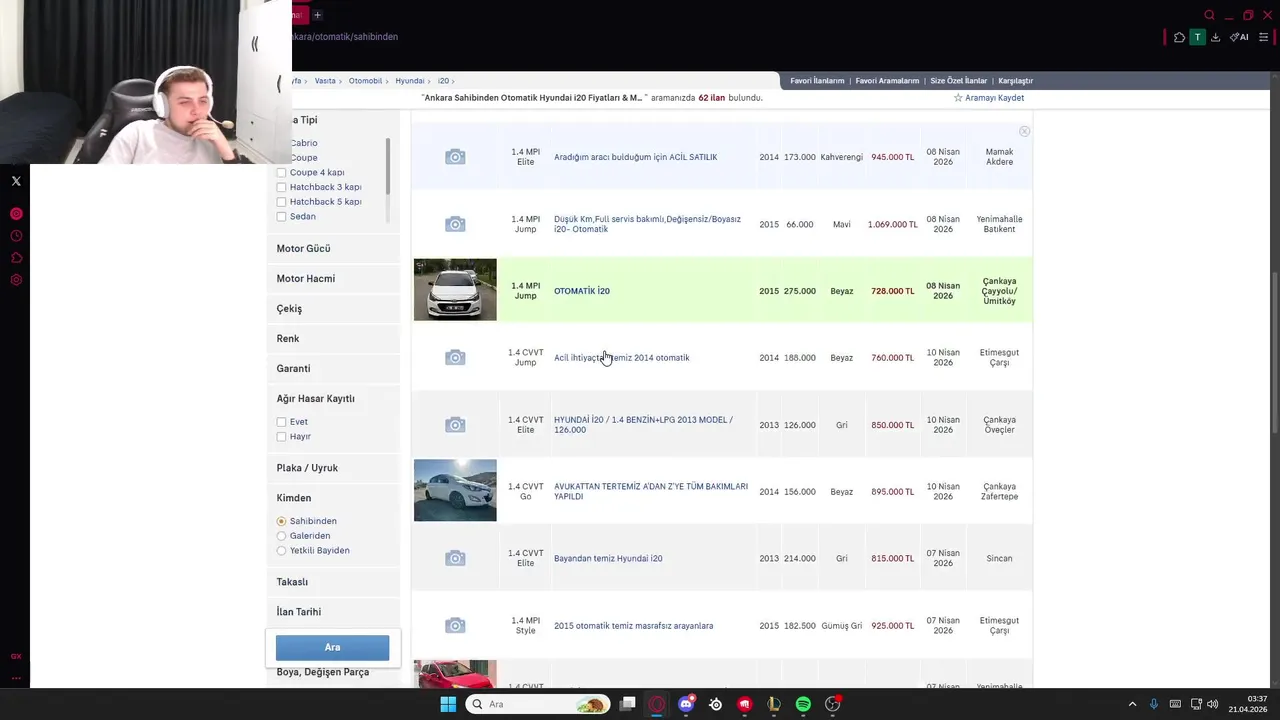Image resolution: width=1280 pixels, height=720 pixels.
Task: Check the Sedan body type checkbox
Action: (281, 217)
